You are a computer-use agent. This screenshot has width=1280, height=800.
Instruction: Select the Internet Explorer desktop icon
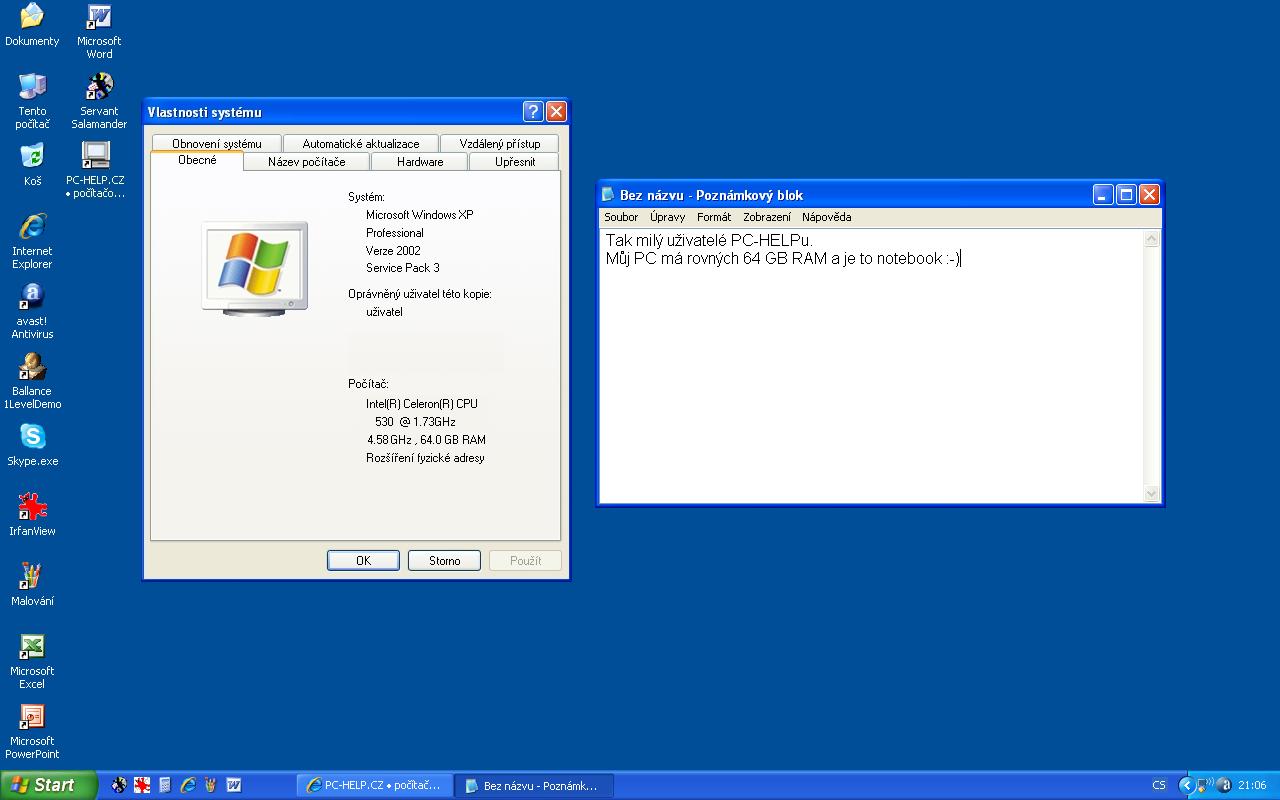coord(32,242)
